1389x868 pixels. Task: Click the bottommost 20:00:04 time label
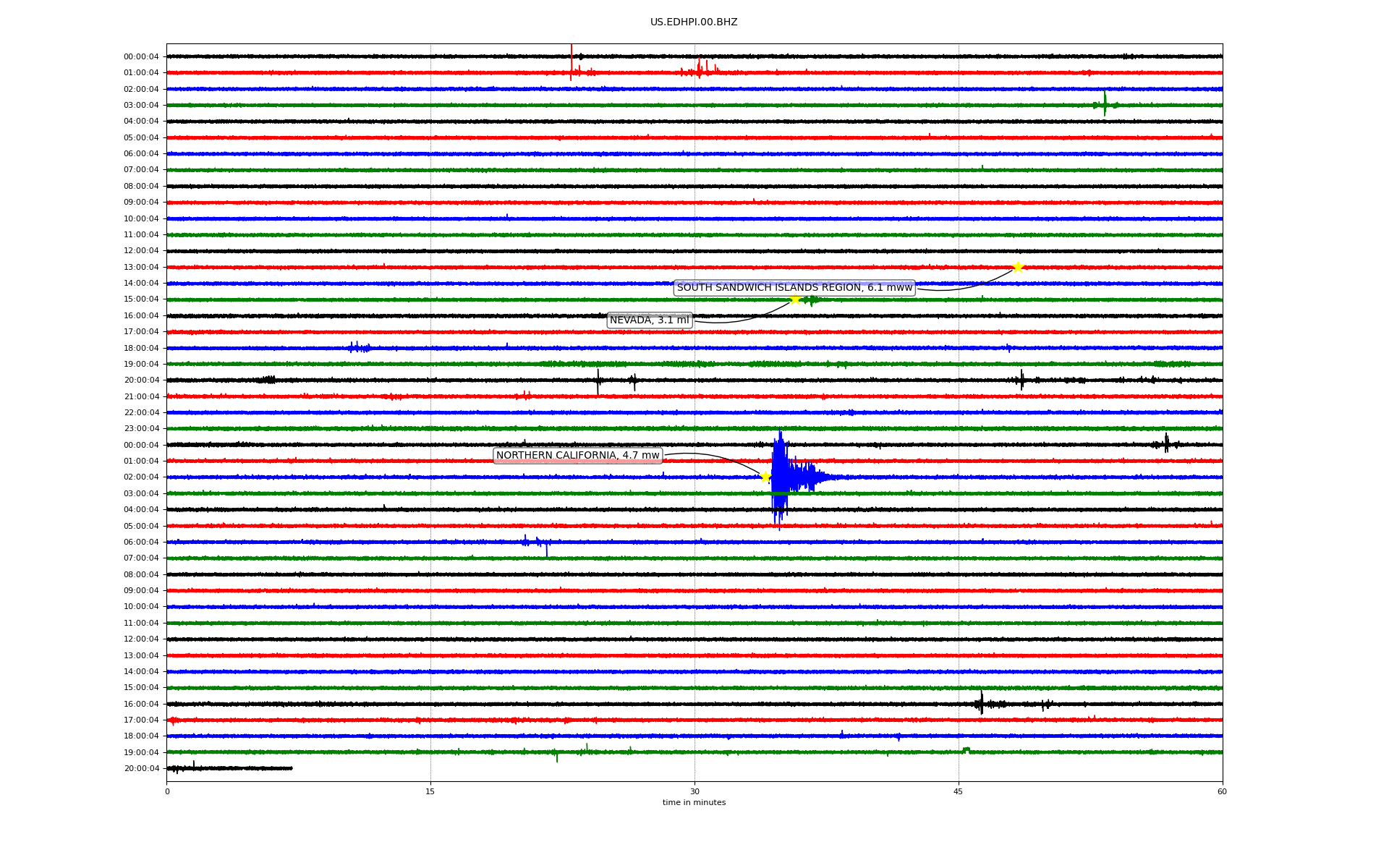pos(141,768)
